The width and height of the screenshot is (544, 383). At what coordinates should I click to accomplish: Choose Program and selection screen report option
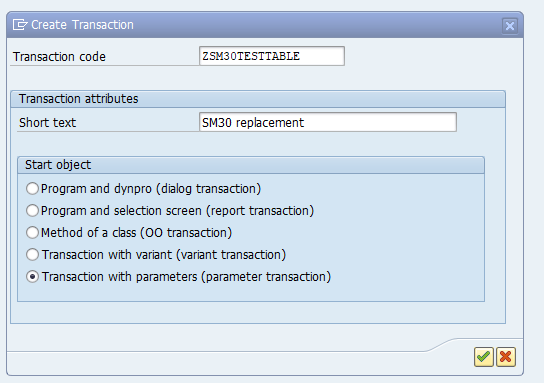pos(32,211)
